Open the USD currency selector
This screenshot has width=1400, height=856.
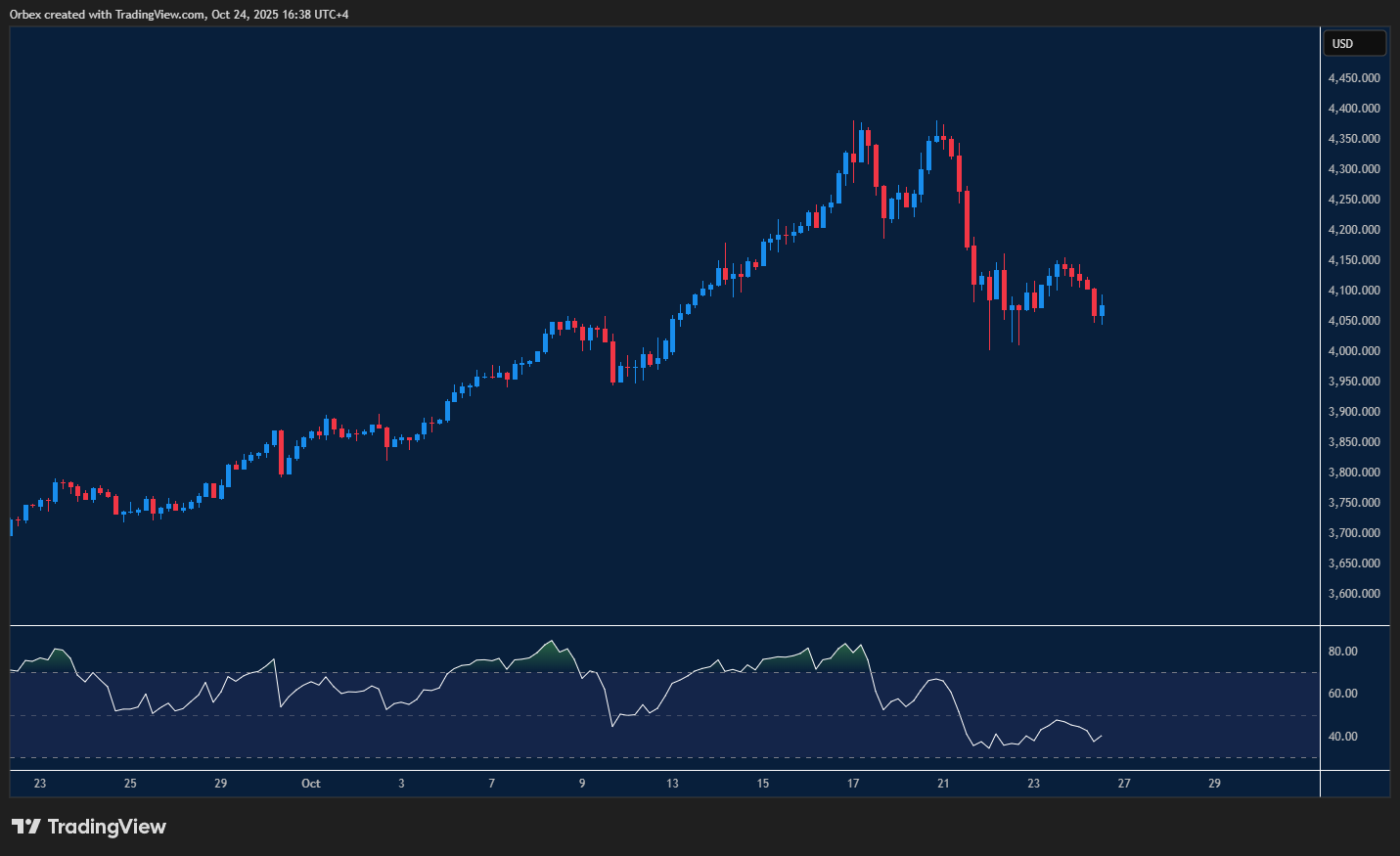tap(1354, 44)
